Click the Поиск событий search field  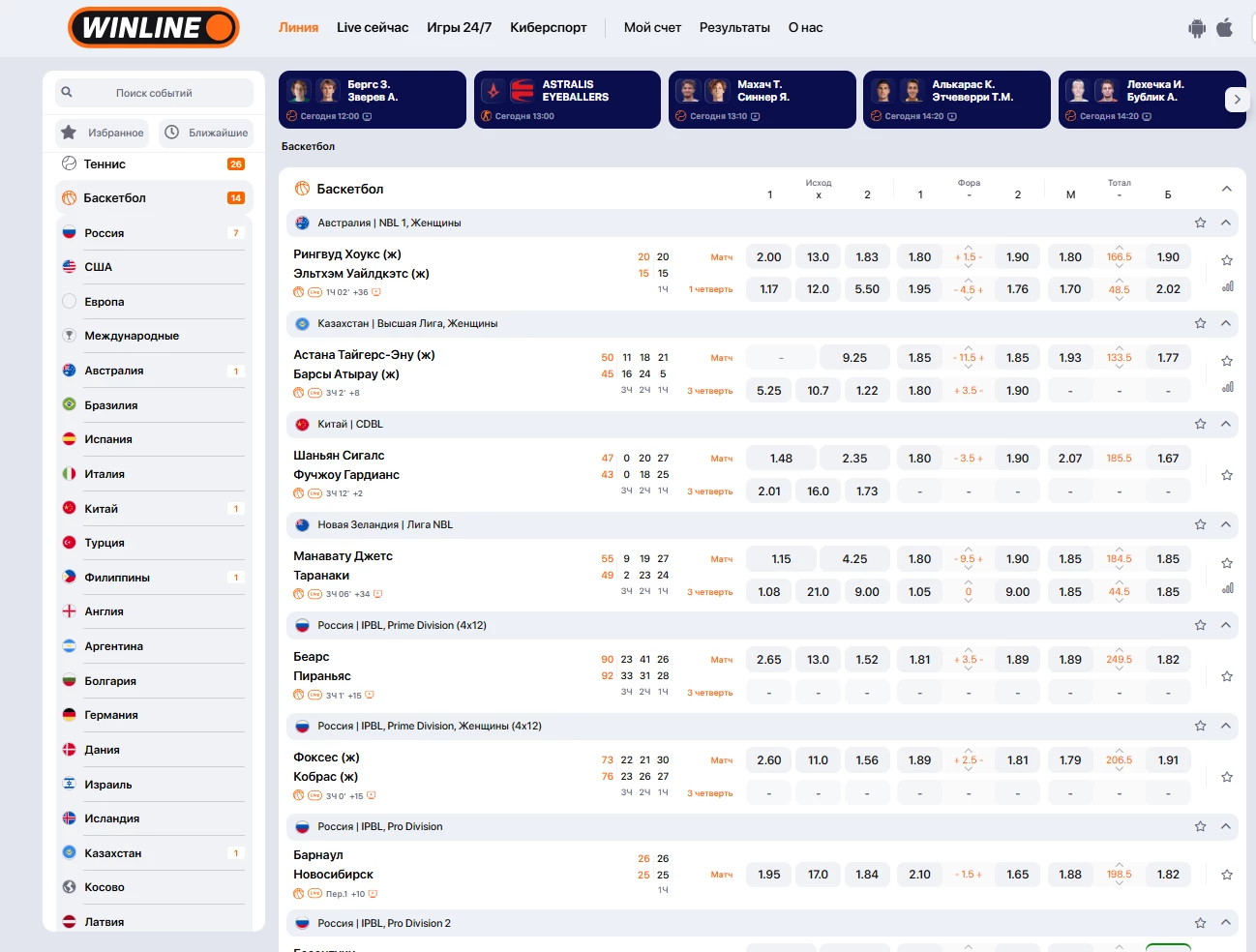(155, 93)
